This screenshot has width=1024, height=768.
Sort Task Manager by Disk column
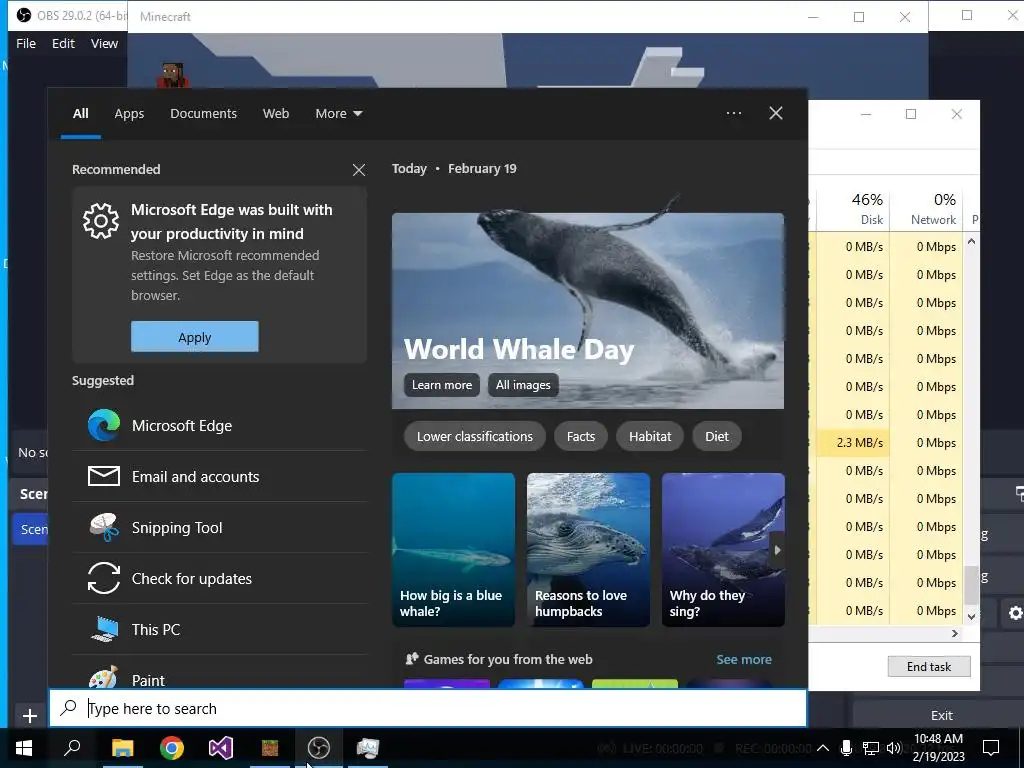pyautogui.click(x=853, y=209)
